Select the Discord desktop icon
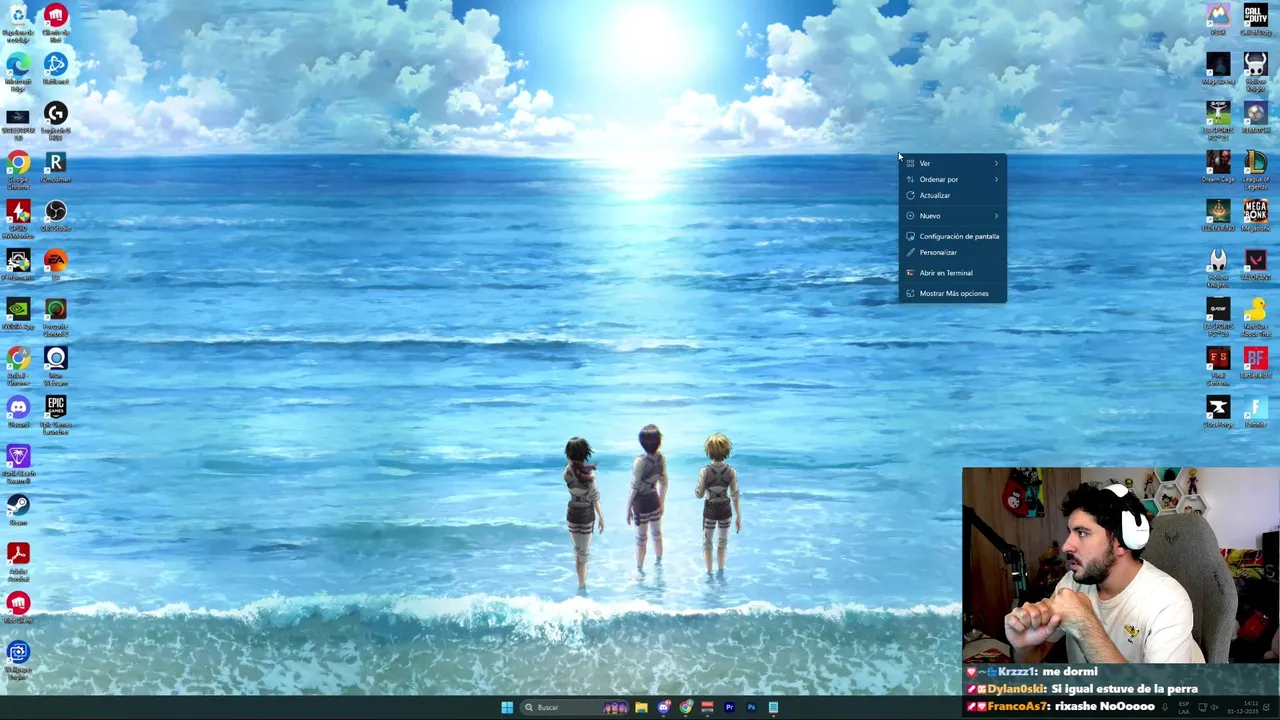The height and width of the screenshot is (720, 1280). tap(18, 411)
